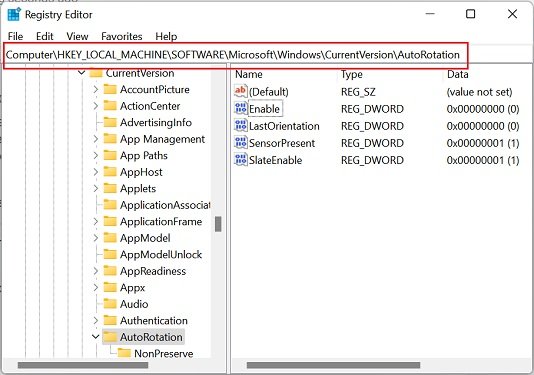Open the Edit menu
This screenshot has width=534, height=375.
45,36
